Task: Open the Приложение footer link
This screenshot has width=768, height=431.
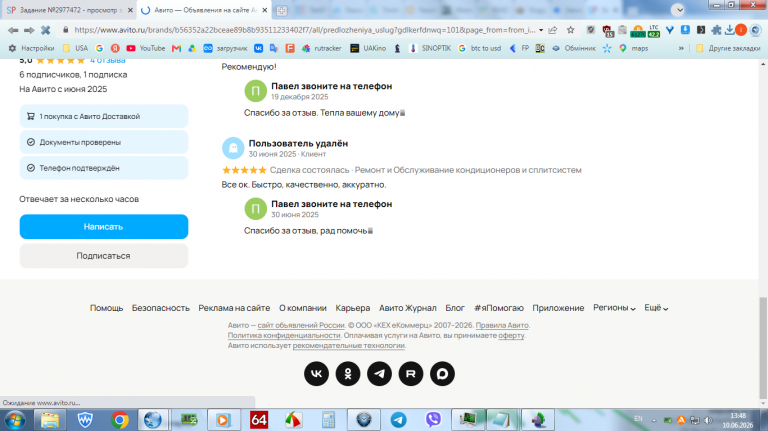Action: (558, 308)
